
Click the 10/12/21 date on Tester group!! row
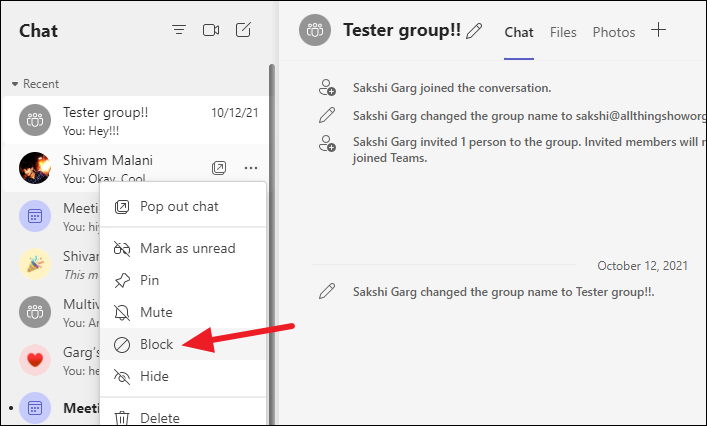[235, 113]
